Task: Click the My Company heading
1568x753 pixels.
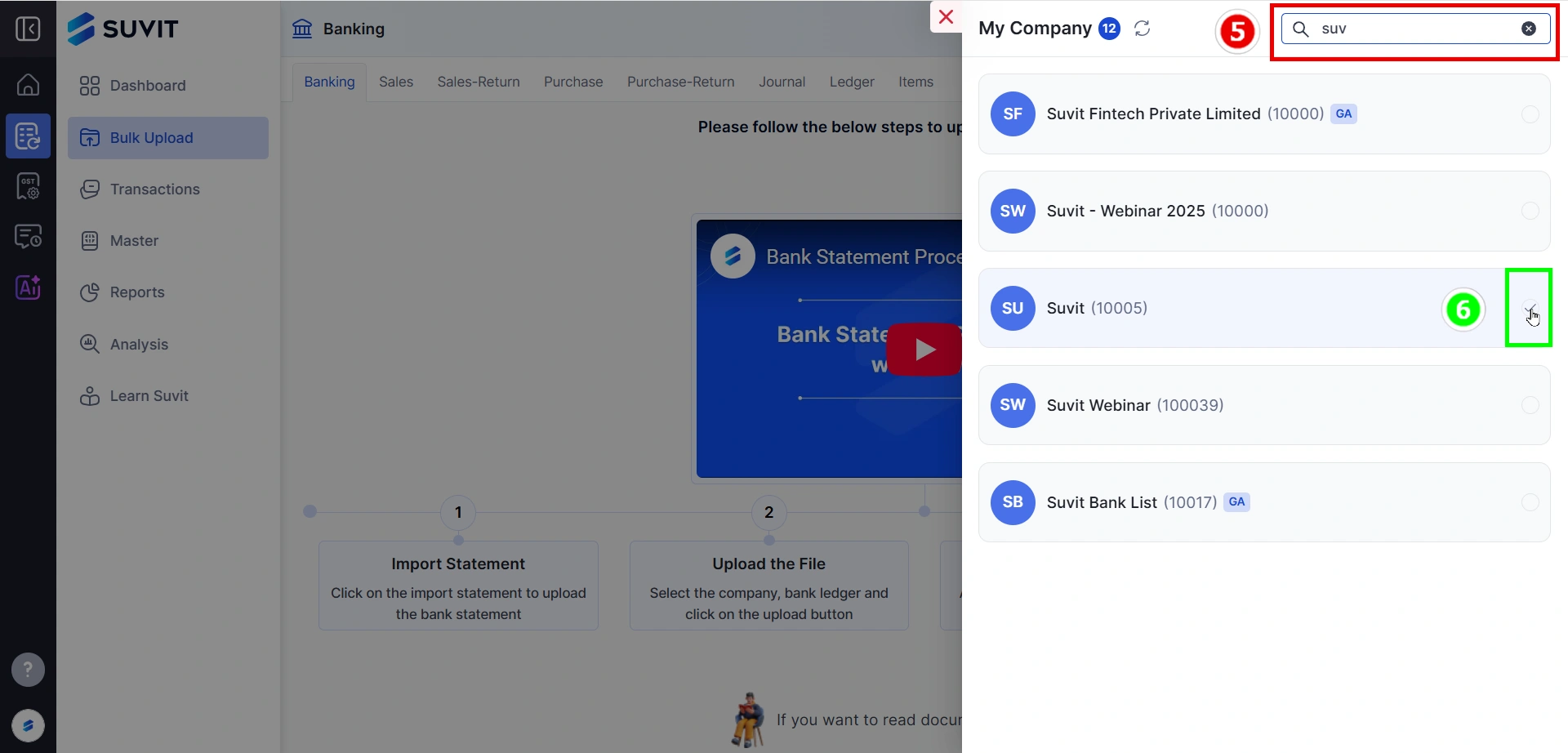Action: pyautogui.click(x=1035, y=29)
